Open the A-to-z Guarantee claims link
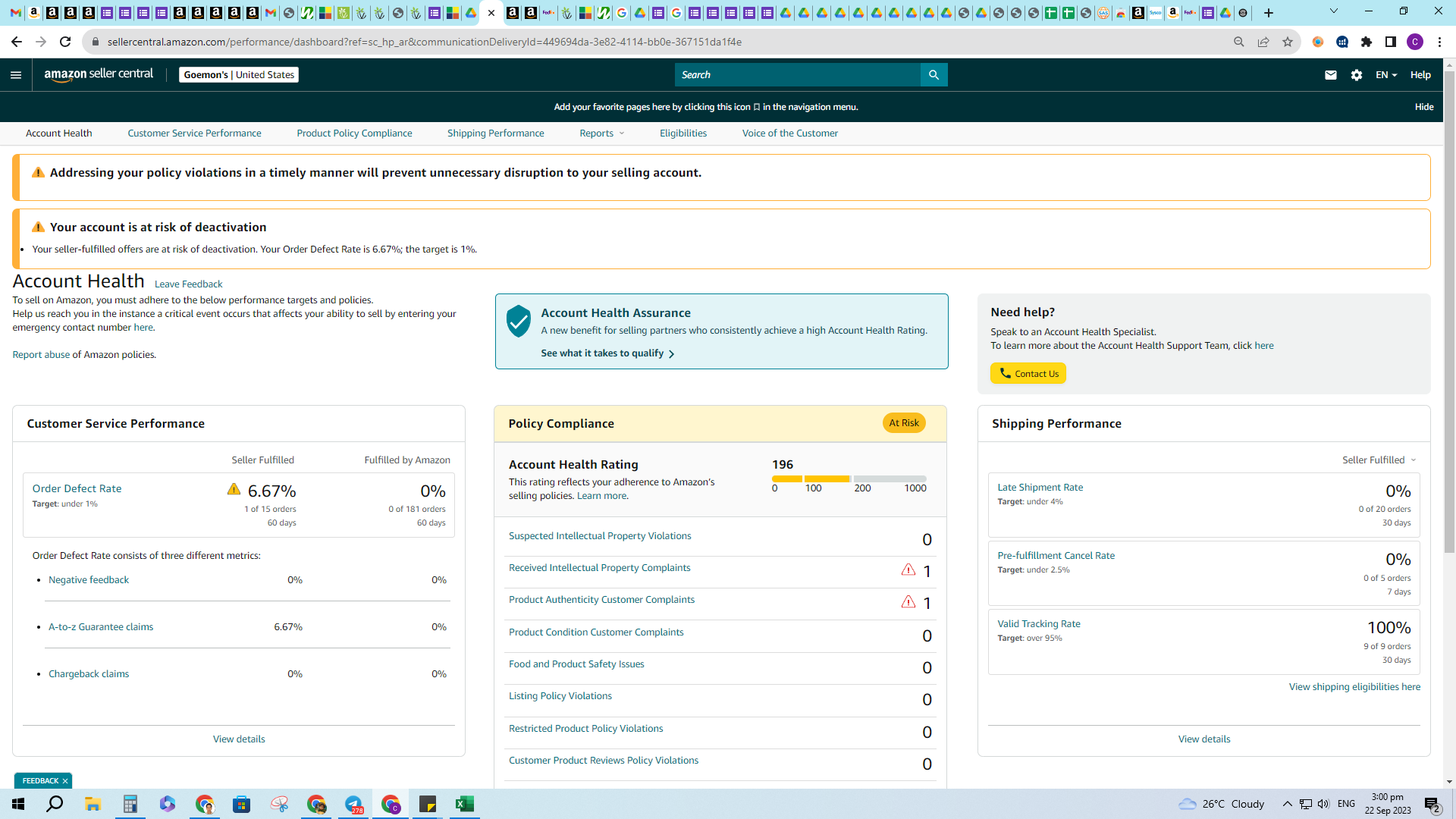The image size is (1456, 819). 101,627
